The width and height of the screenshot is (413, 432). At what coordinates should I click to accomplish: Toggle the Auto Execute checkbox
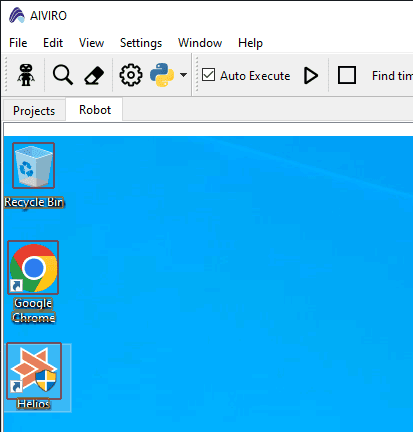[208, 75]
